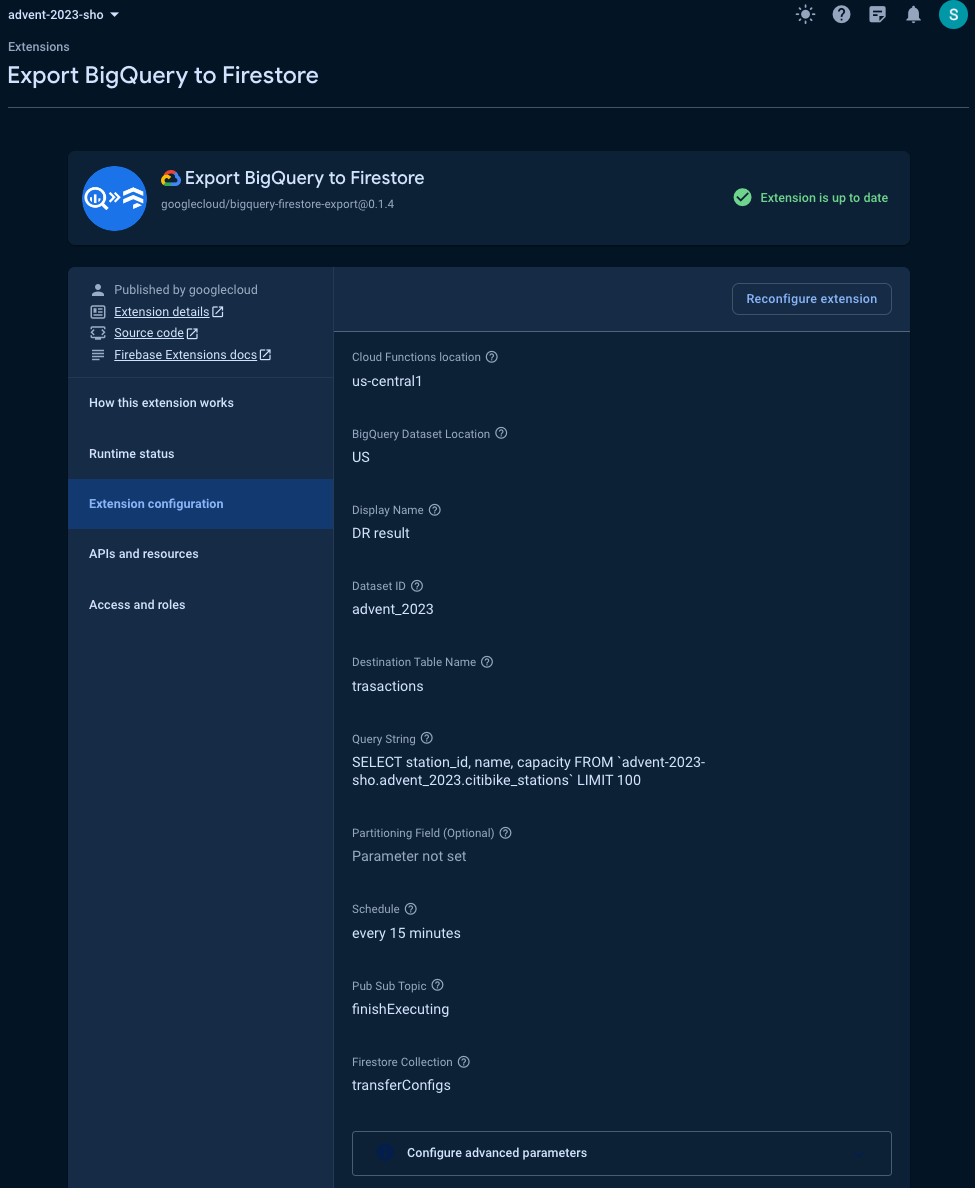Go to the Extensions breadcrumb
The height and width of the screenshot is (1188, 975).
[39, 47]
